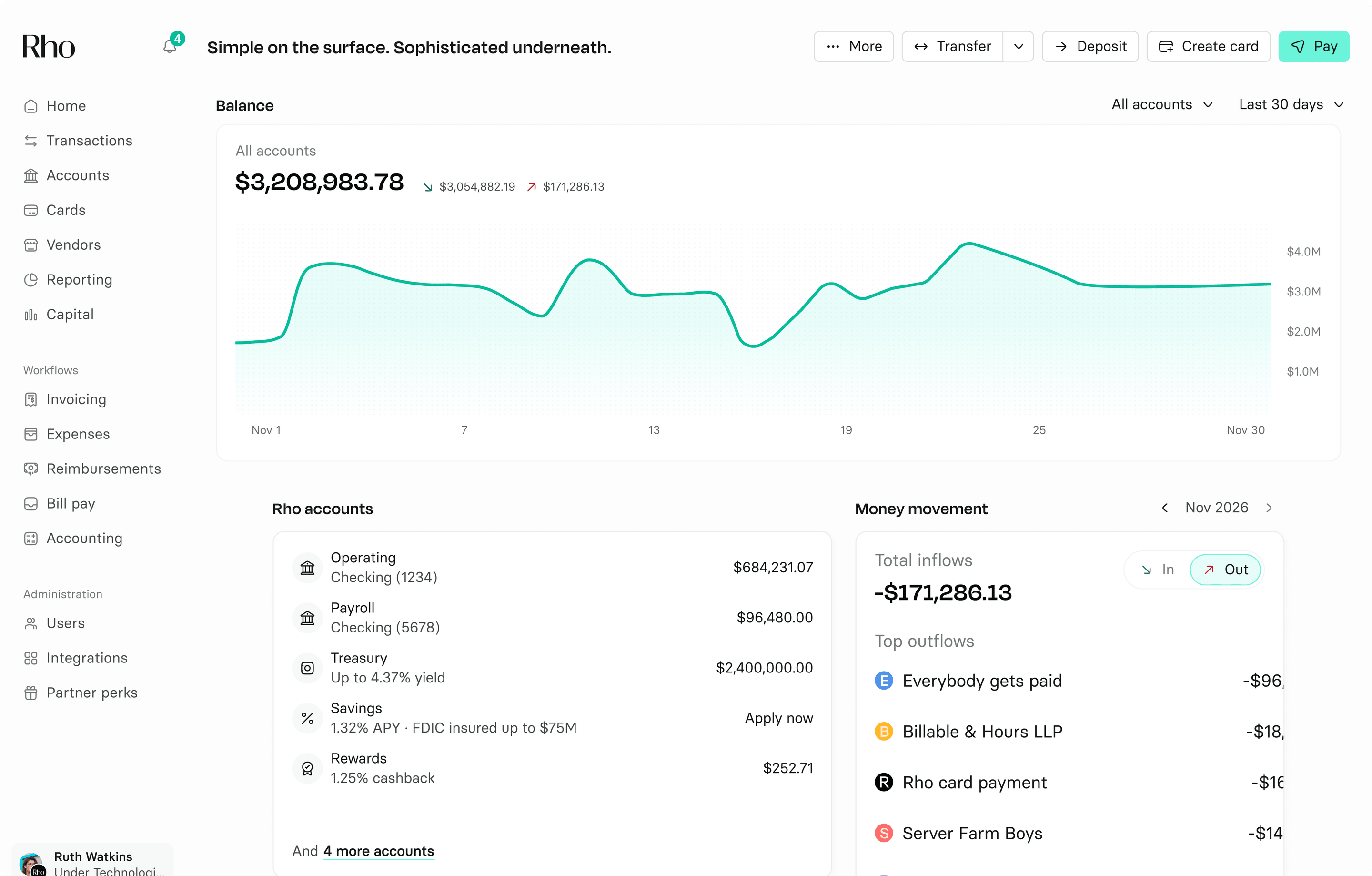Click the Rewards ribbon icon
The image size is (1372, 876).
pos(308,768)
